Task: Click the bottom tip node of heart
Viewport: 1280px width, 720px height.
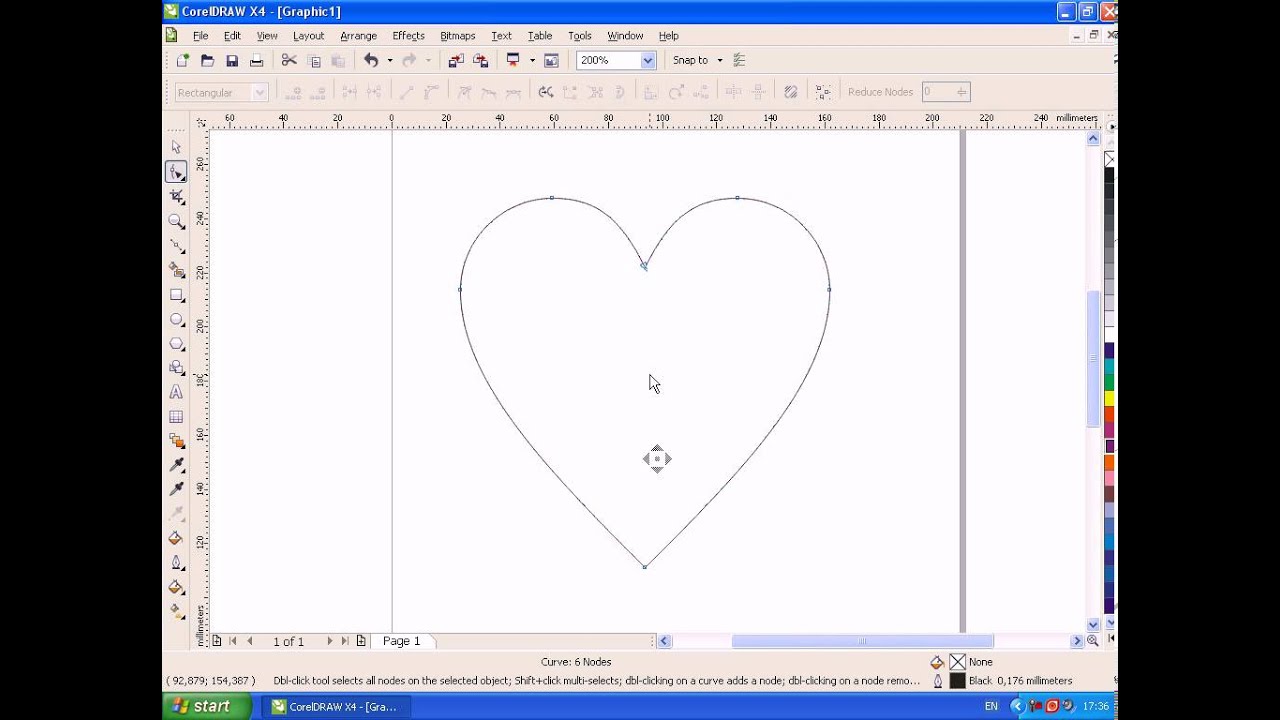Action: [645, 567]
